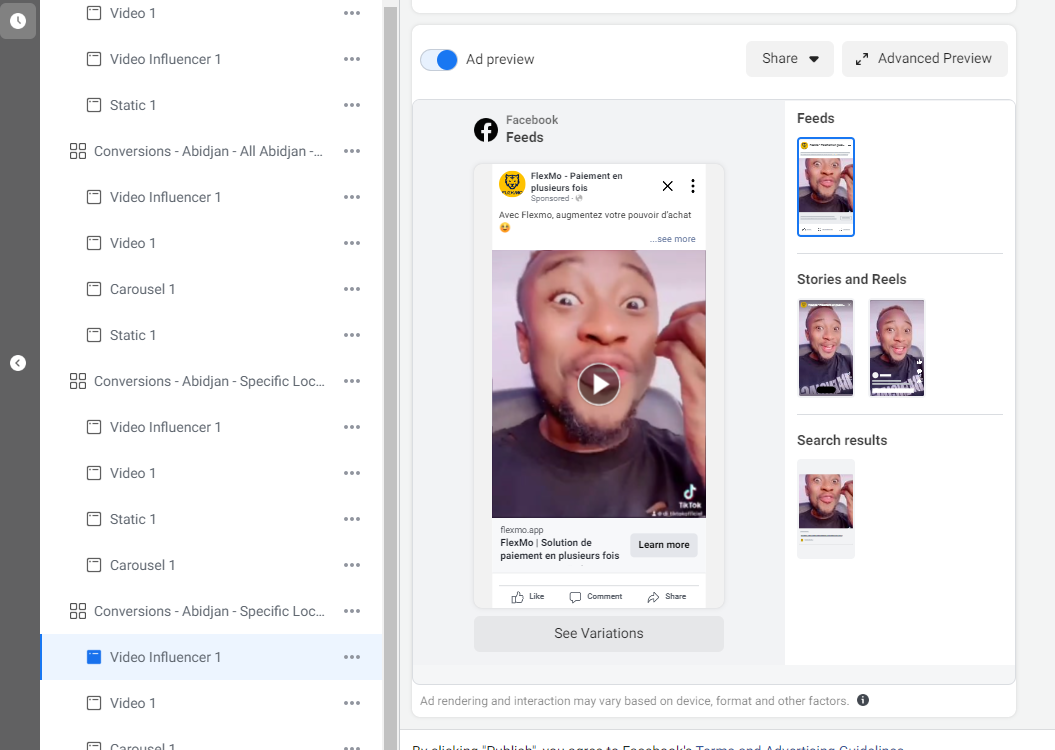This screenshot has width=1055, height=750.
Task: Click the clock history icon in sidebar
Action: (18, 20)
